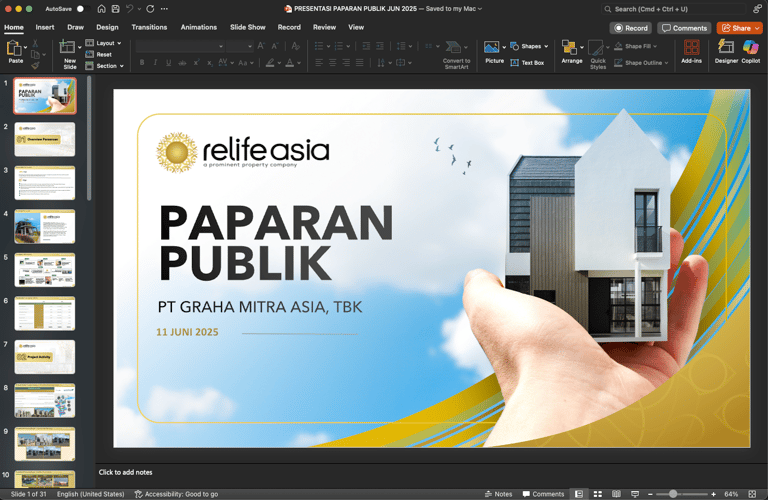Open the more options ellipsis in title bar
The width and height of the screenshot is (768, 500).
pos(164,9)
